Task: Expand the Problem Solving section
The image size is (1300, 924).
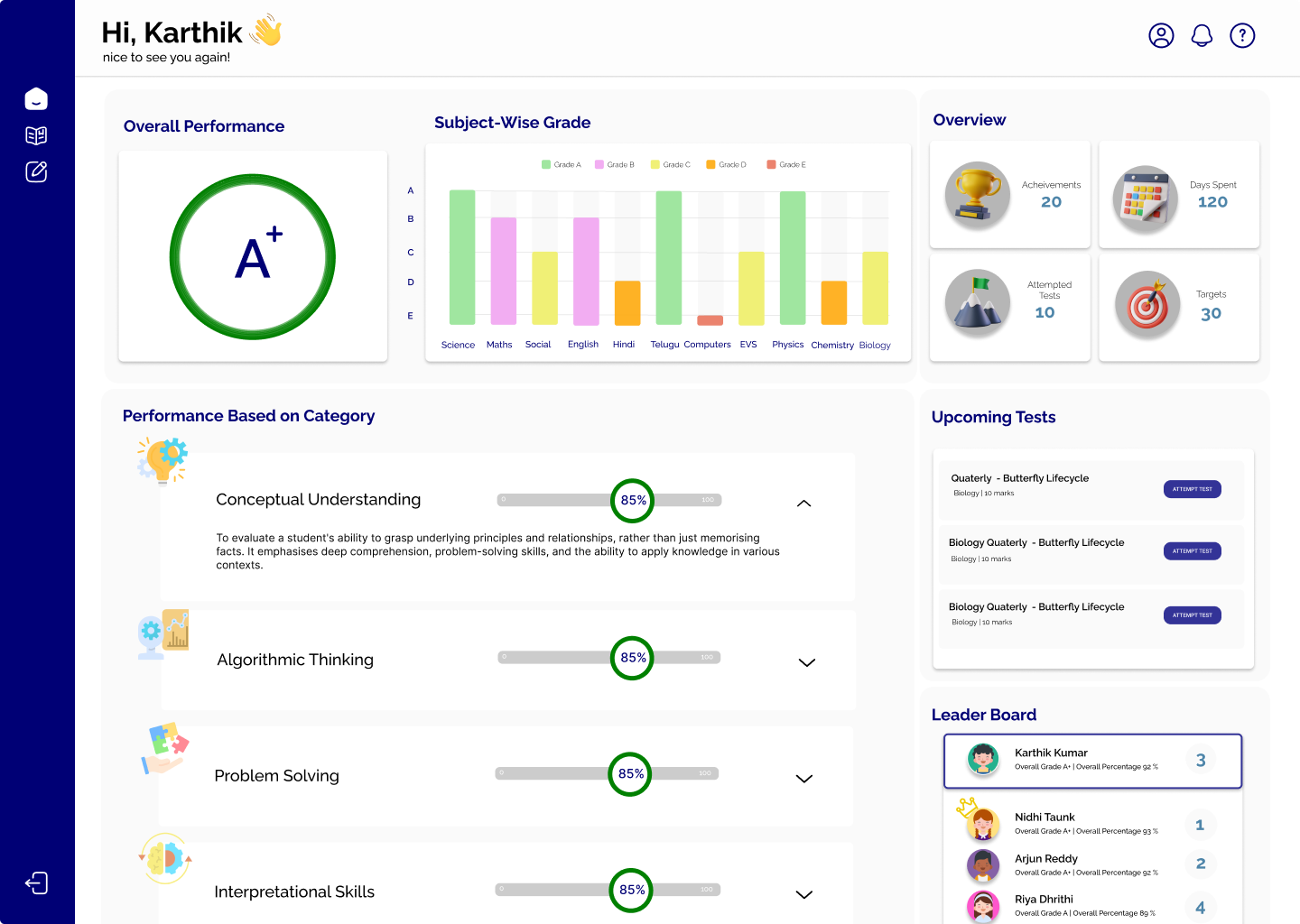Action: tap(804, 778)
